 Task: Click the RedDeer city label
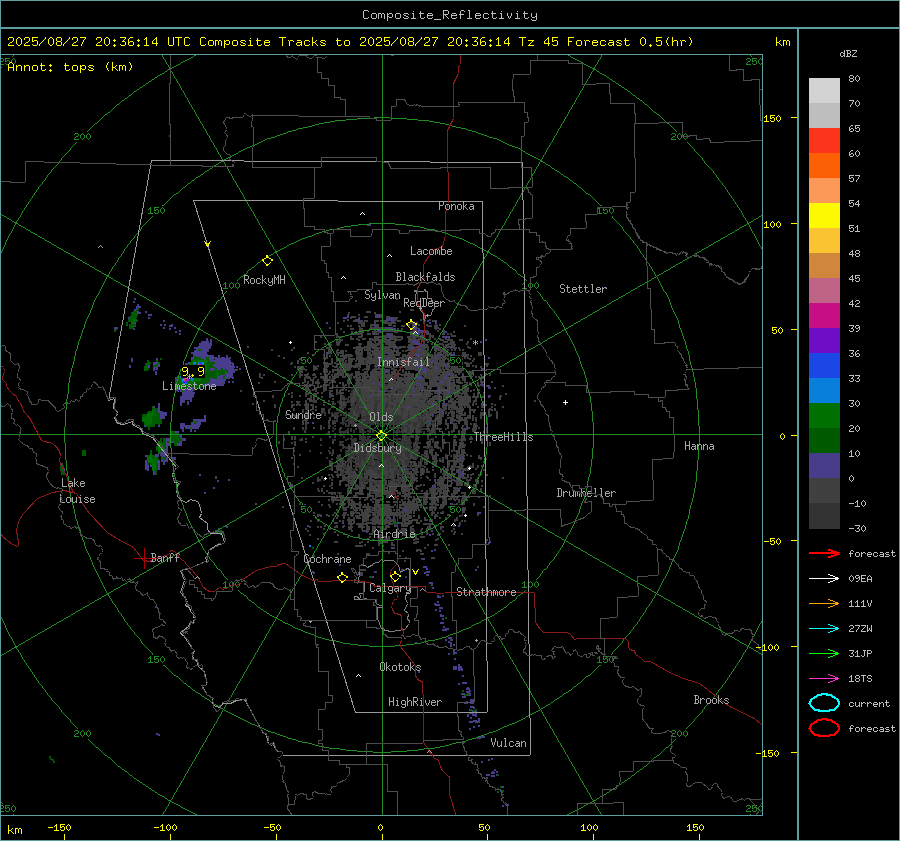point(424,303)
